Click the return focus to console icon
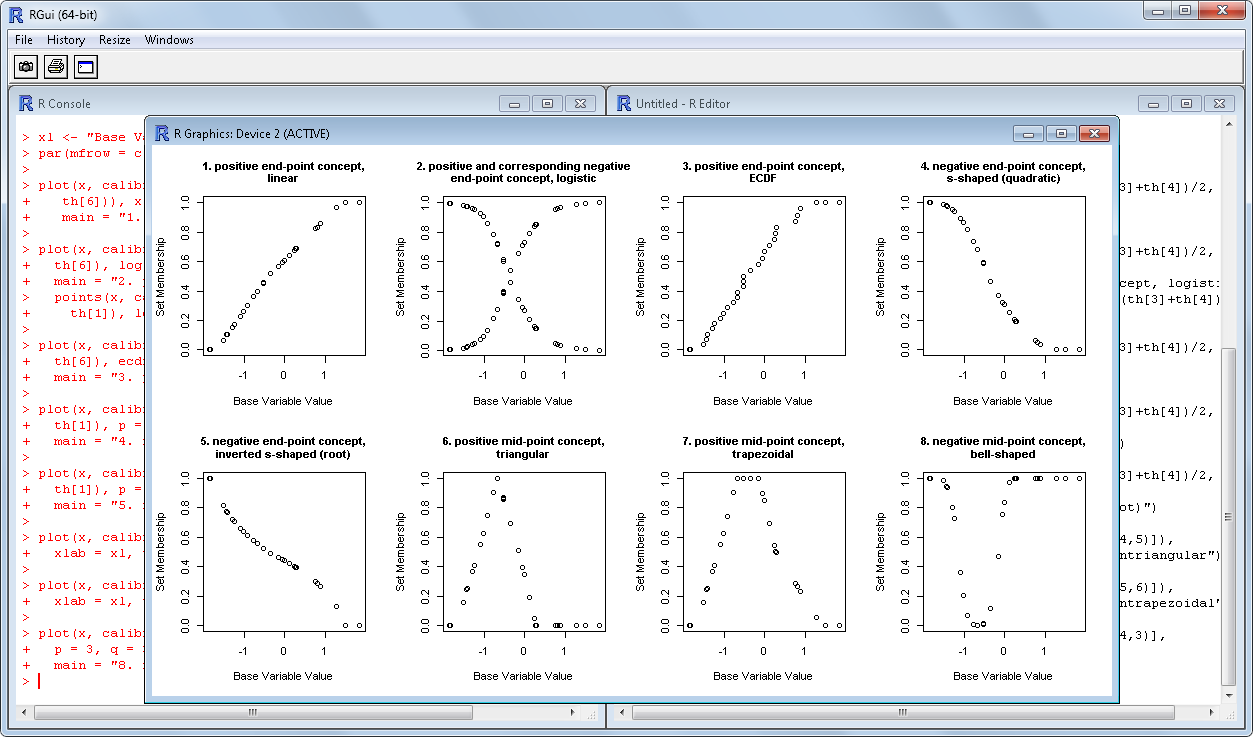 pos(85,67)
